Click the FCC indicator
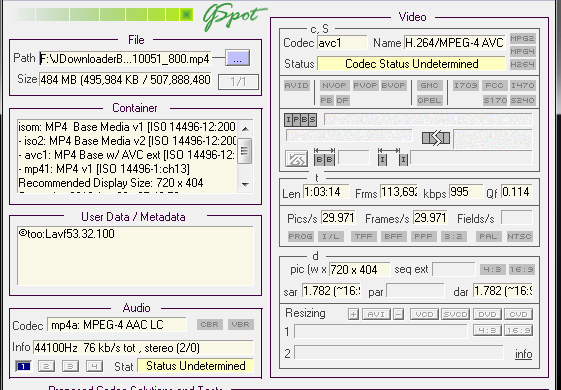The height and width of the screenshot is (390, 561). (494, 86)
